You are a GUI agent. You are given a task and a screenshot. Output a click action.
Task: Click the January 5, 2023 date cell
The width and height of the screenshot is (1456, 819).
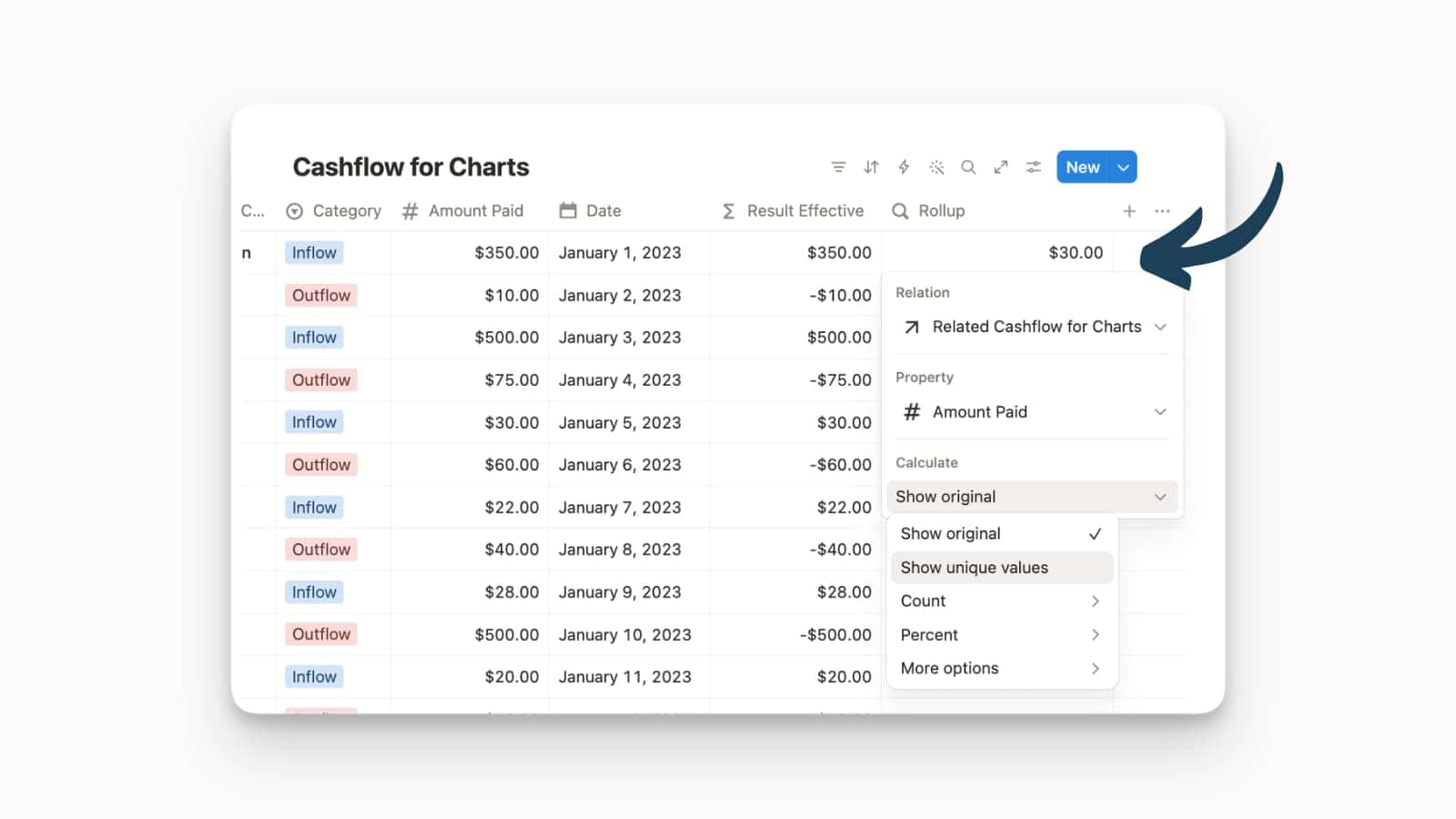click(629, 422)
